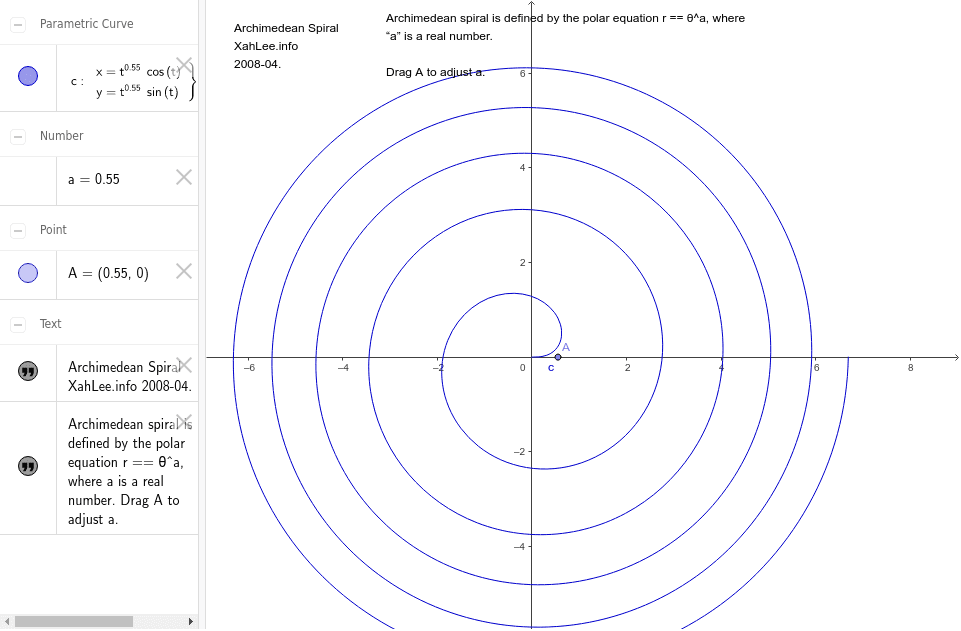Delete the number a = 0.55
The height and width of the screenshot is (631, 961).
click(x=184, y=177)
